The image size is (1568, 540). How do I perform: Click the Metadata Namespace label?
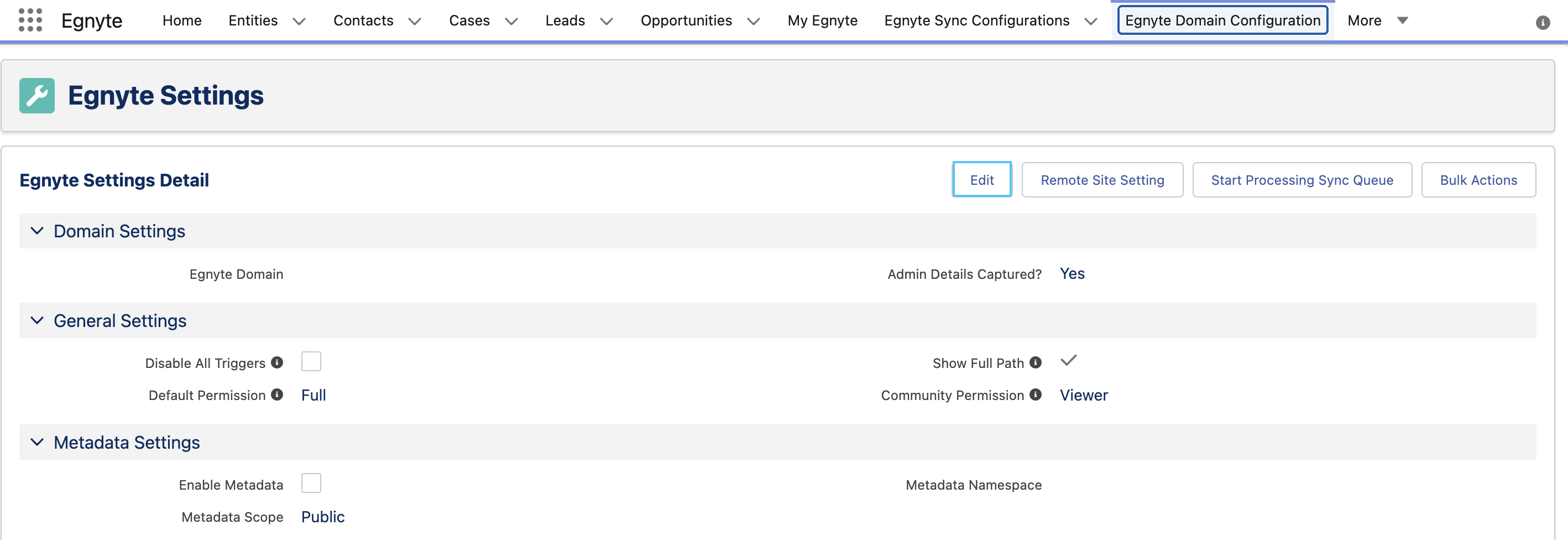pos(973,485)
